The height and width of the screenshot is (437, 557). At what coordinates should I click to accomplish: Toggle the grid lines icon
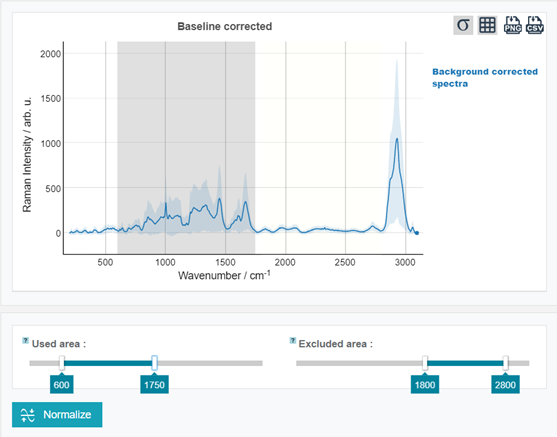point(487,25)
